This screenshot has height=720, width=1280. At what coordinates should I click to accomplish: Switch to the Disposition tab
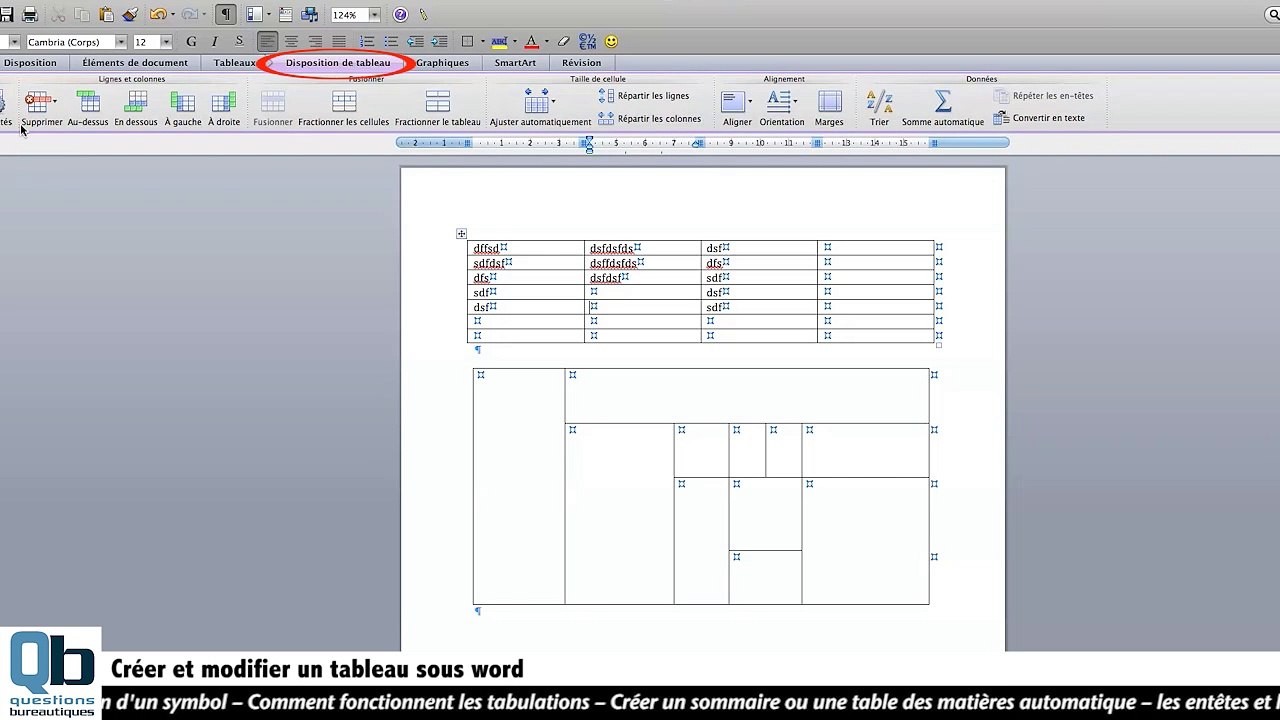pyautogui.click(x=30, y=63)
